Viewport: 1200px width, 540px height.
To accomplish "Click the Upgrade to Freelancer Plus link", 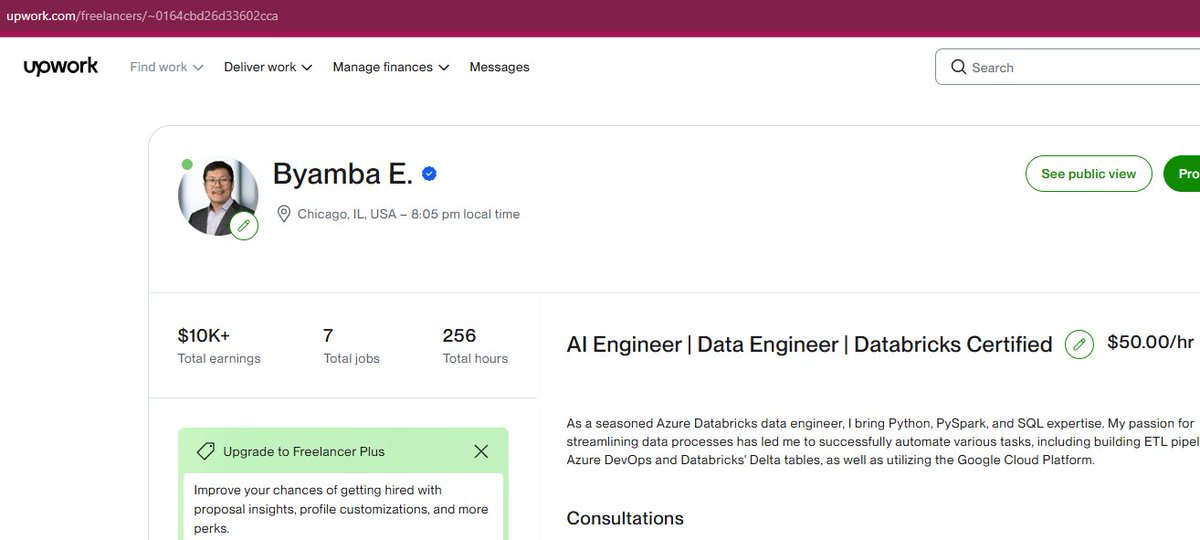I will click(304, 452).
